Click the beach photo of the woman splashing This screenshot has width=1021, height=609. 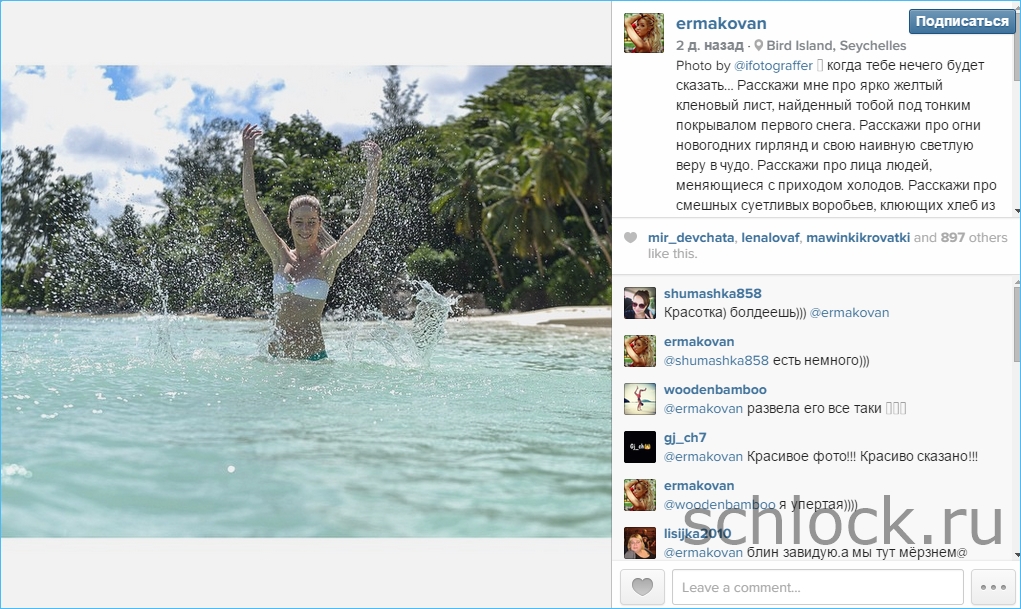pos(306,301)
